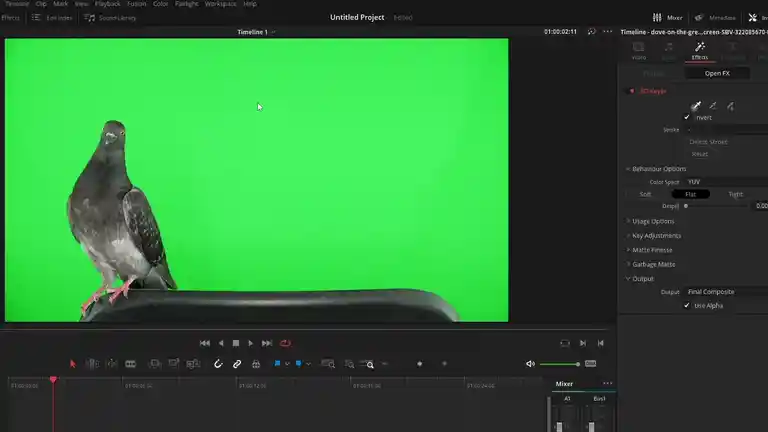Mute audio with the speaker icon
Screen dimensions: 768x432
tap(530, 364)
